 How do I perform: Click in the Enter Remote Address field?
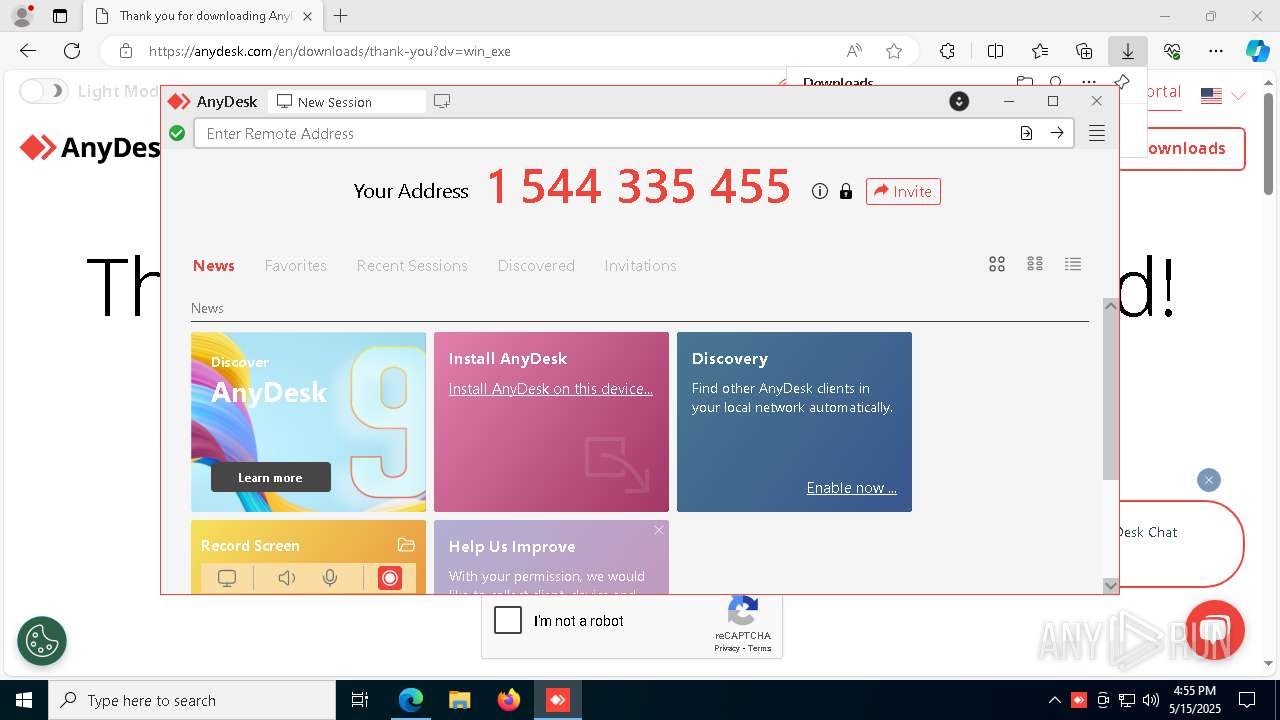[604, 133]
